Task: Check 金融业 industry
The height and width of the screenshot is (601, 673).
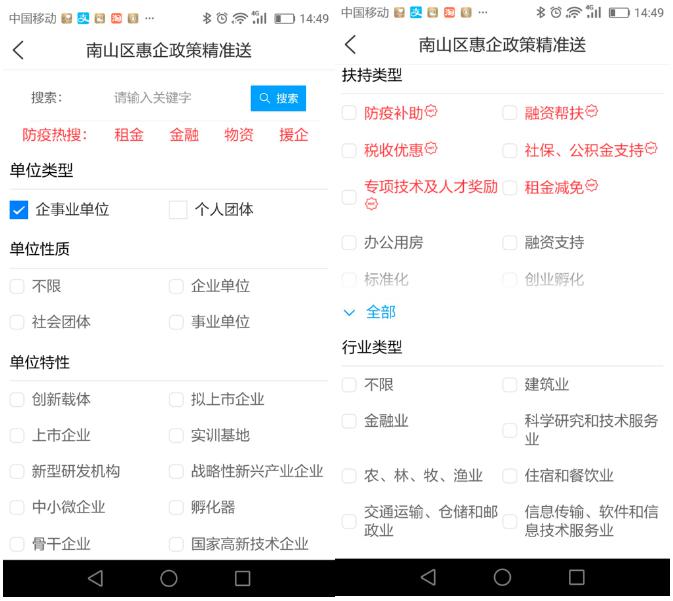Action: pyautogui.click(x=349, y=421)
